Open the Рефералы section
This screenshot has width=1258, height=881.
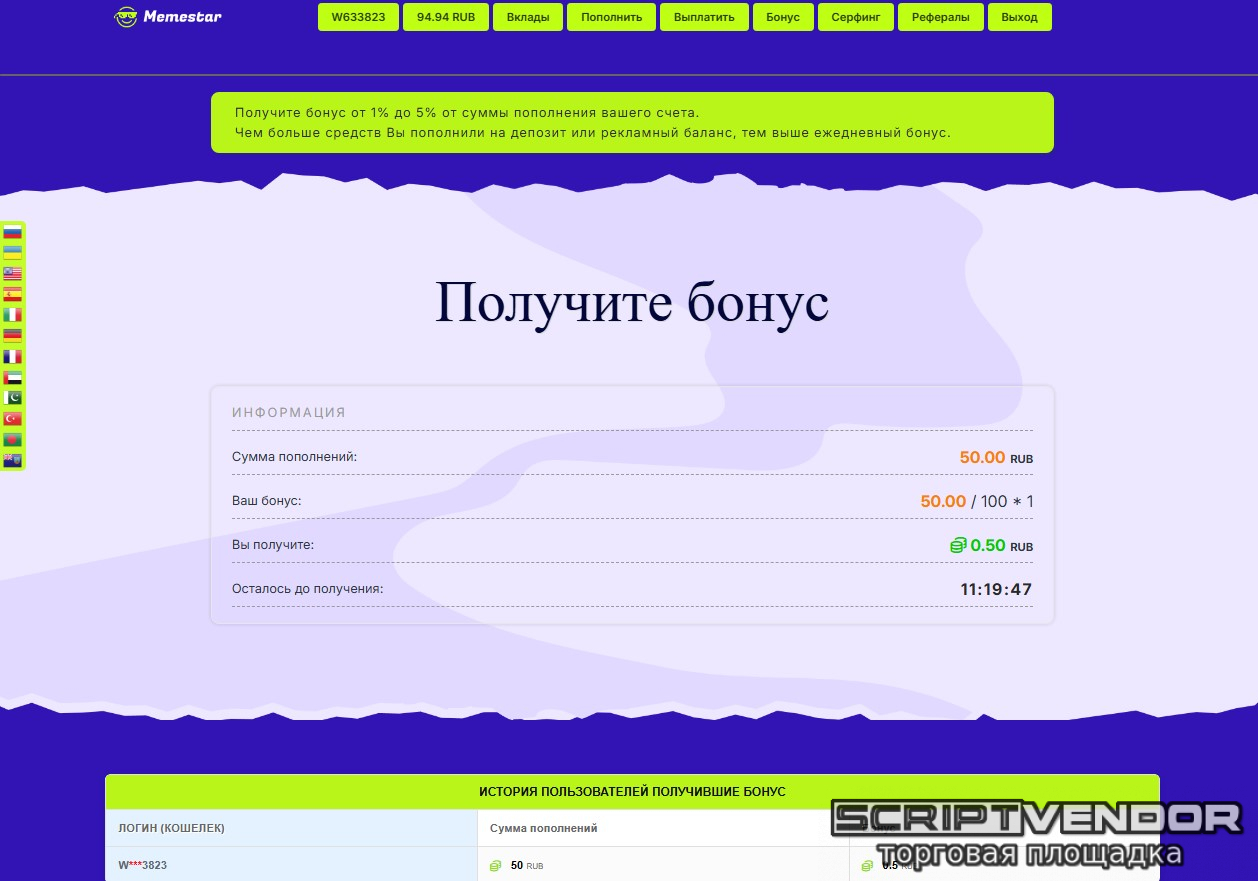940,17
